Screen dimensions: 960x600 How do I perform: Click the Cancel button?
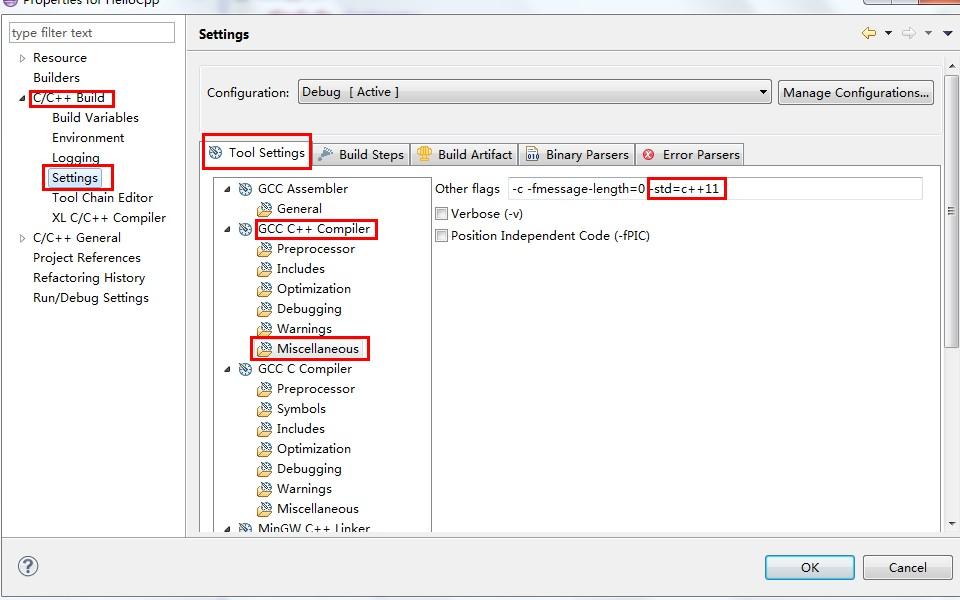[x=907, y=568]
